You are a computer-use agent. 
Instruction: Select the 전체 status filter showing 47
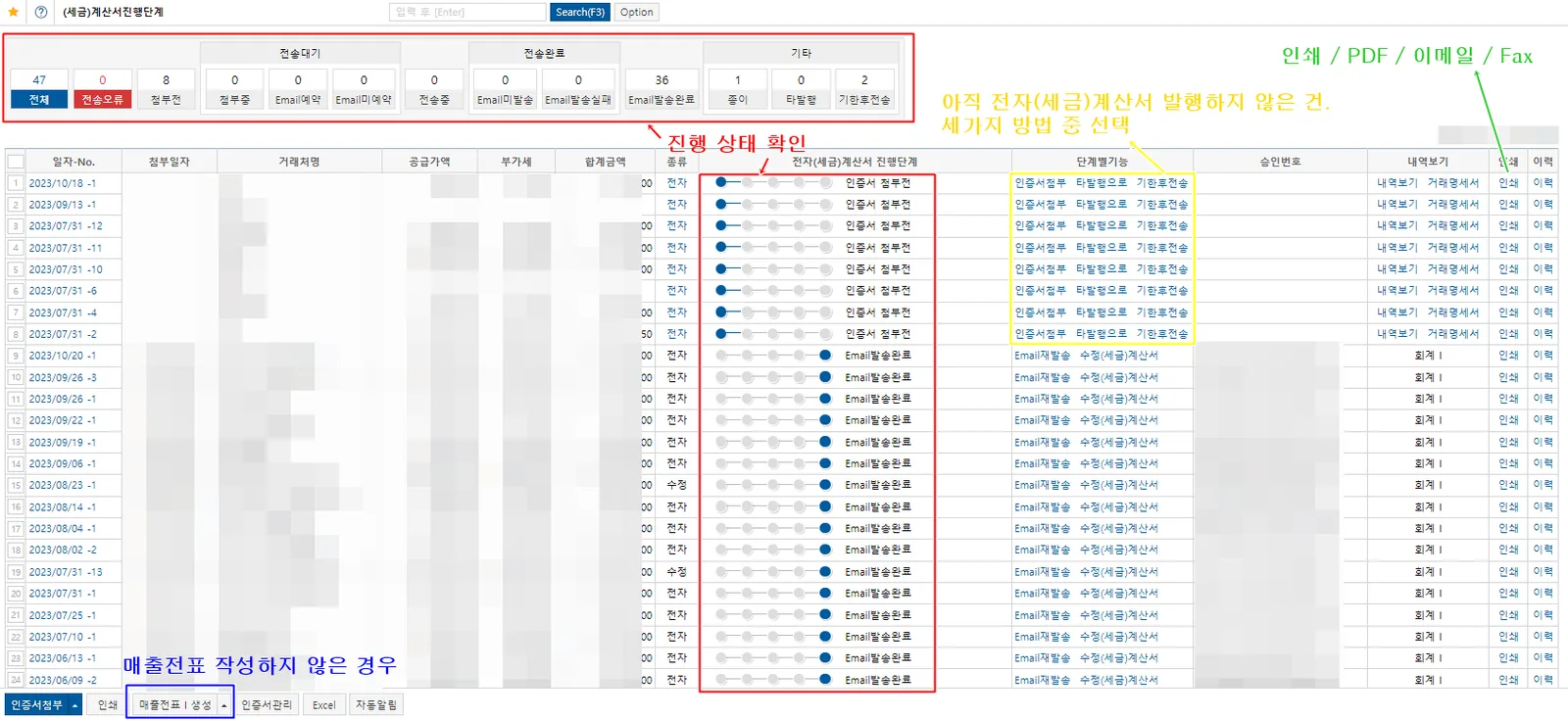39,89
